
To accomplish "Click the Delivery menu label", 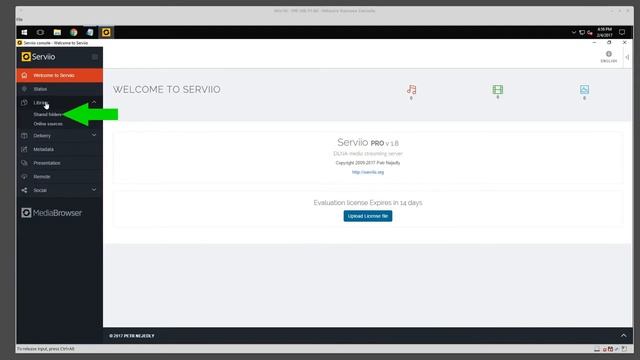I will (x=42, y=136).
